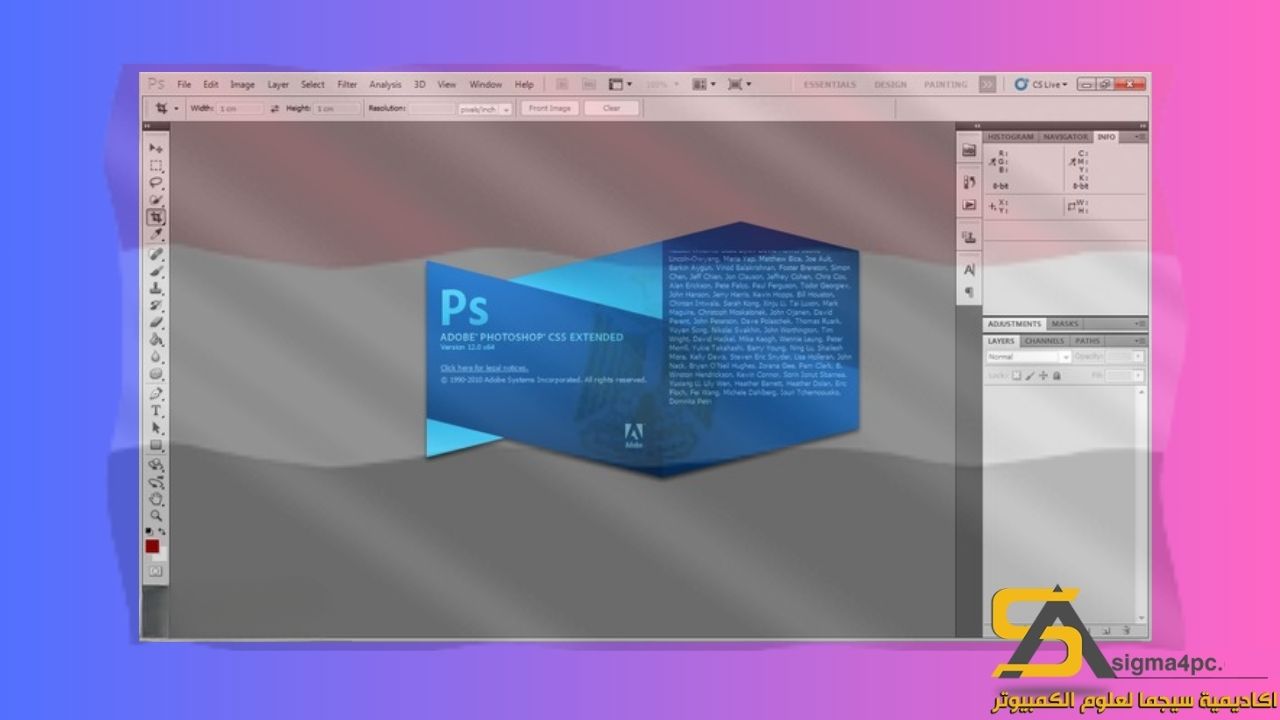
Task: Select the Rectangular Marquee tool
Action: pyautogui.click(x=157, y=165)
